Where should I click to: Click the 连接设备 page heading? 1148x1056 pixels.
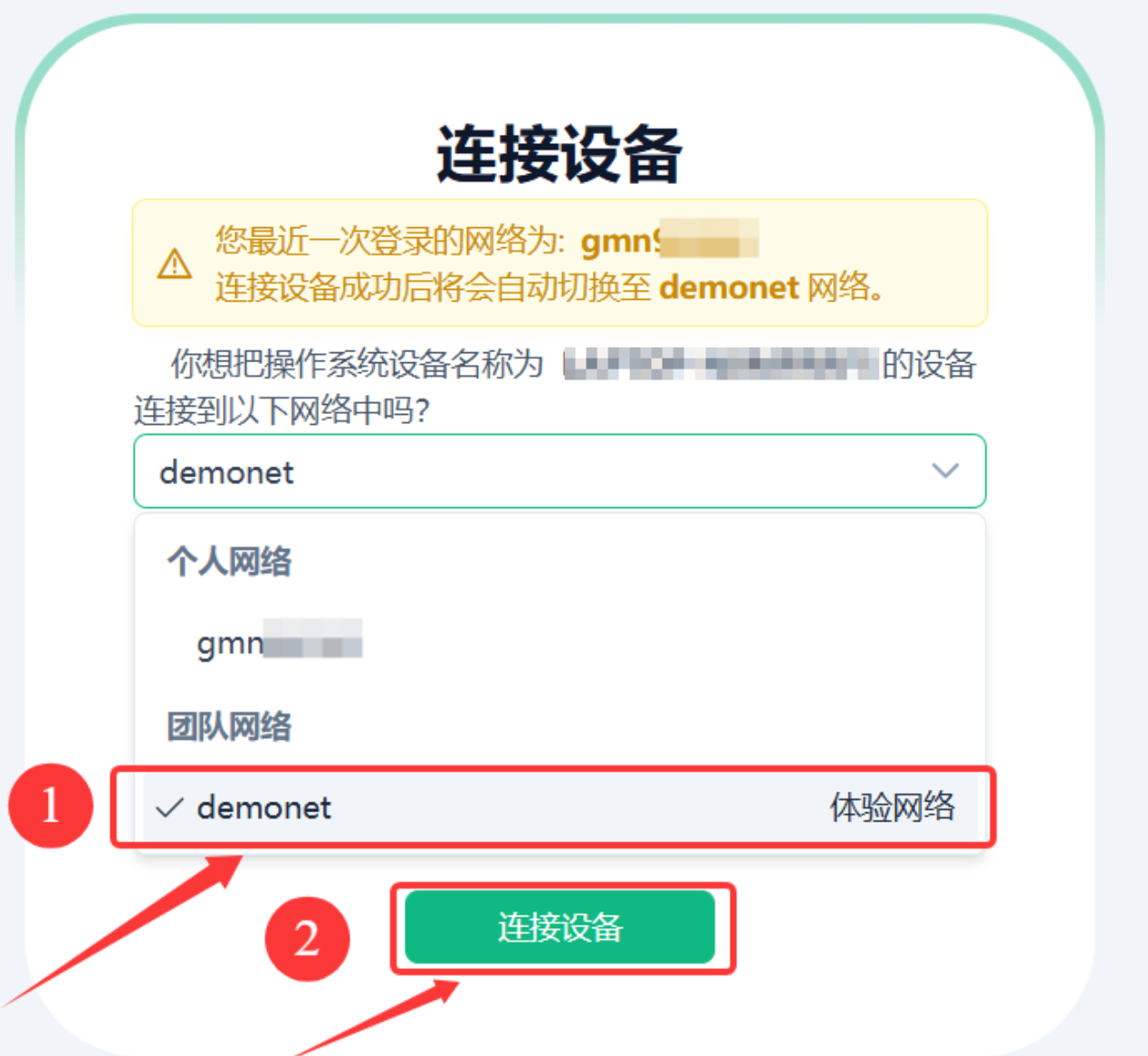560,154
